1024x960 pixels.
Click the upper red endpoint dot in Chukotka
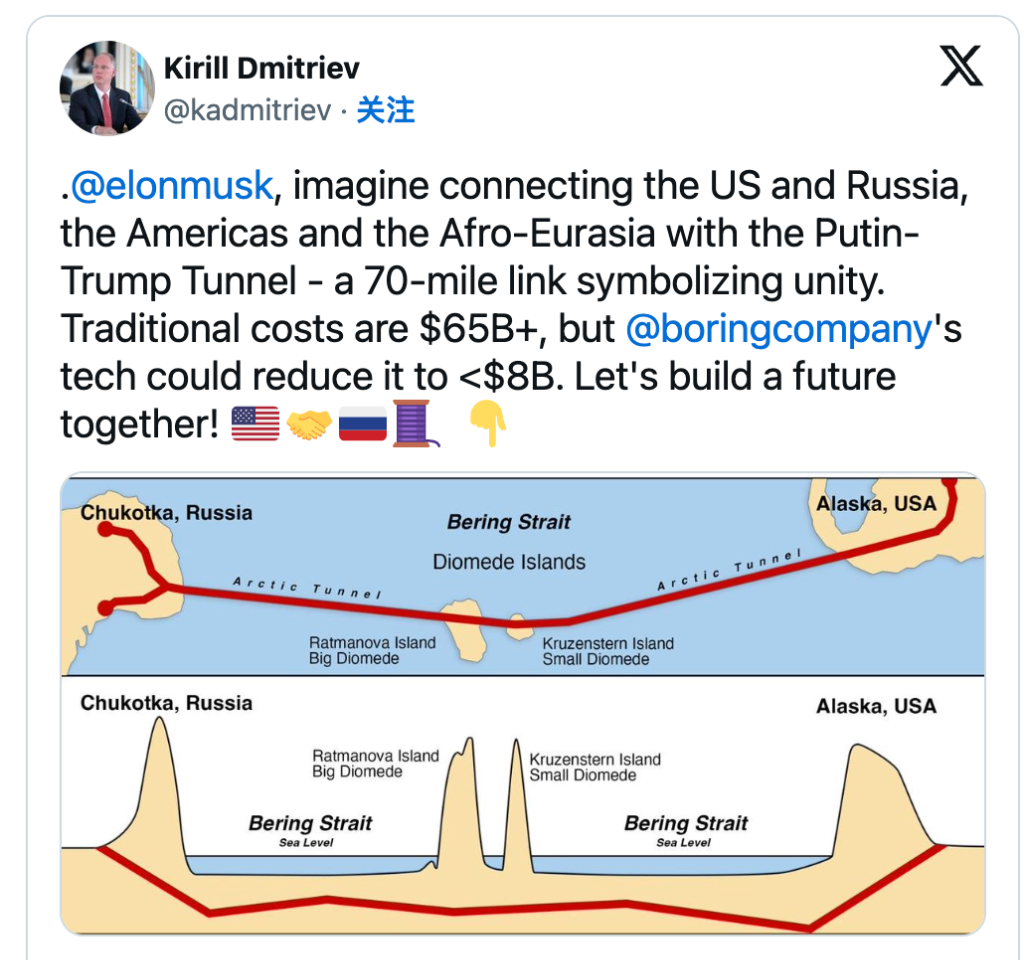pos(104,530)
